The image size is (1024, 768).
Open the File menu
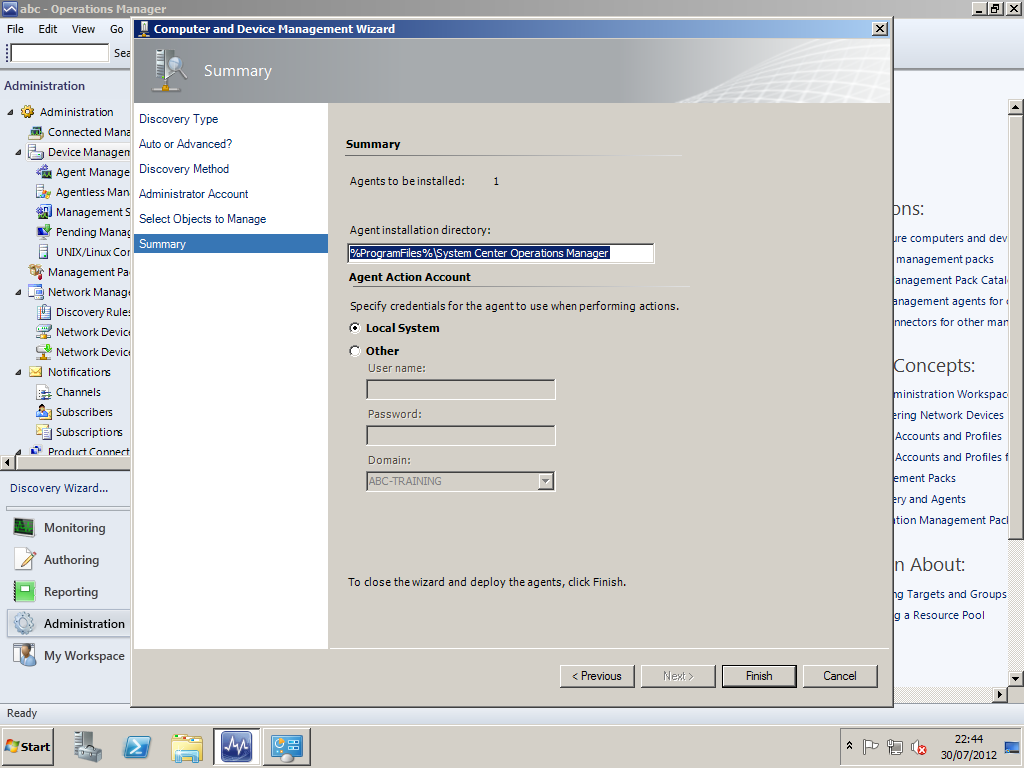15,29
